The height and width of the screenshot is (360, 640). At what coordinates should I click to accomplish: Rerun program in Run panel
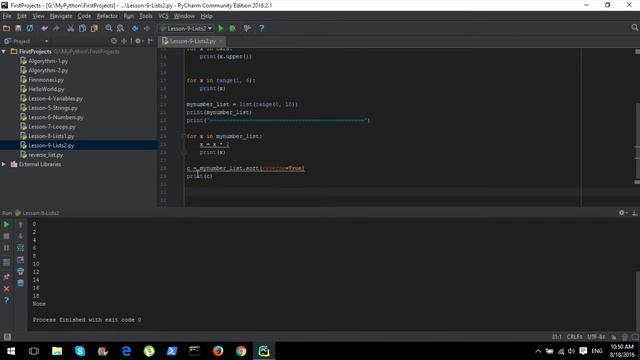[x=6, y=224]
